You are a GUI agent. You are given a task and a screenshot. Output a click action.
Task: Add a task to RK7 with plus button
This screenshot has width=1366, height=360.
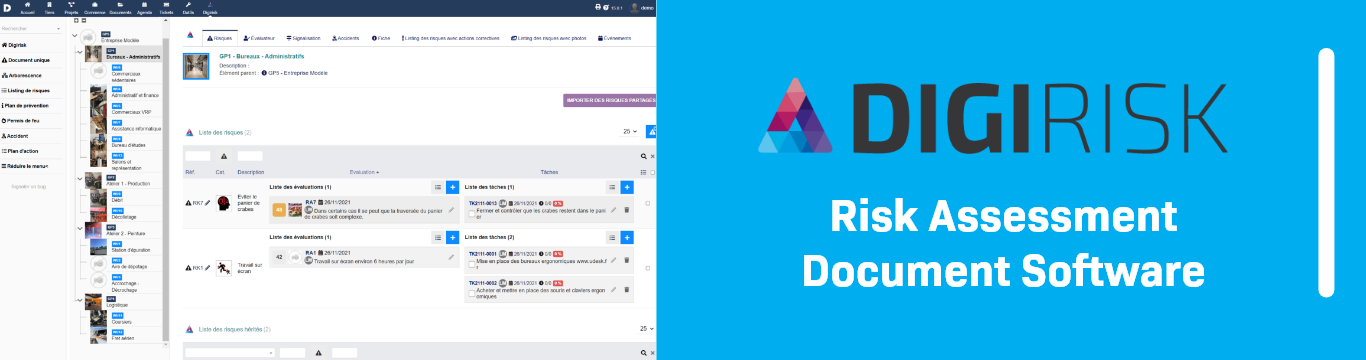[x=627, y=187]
